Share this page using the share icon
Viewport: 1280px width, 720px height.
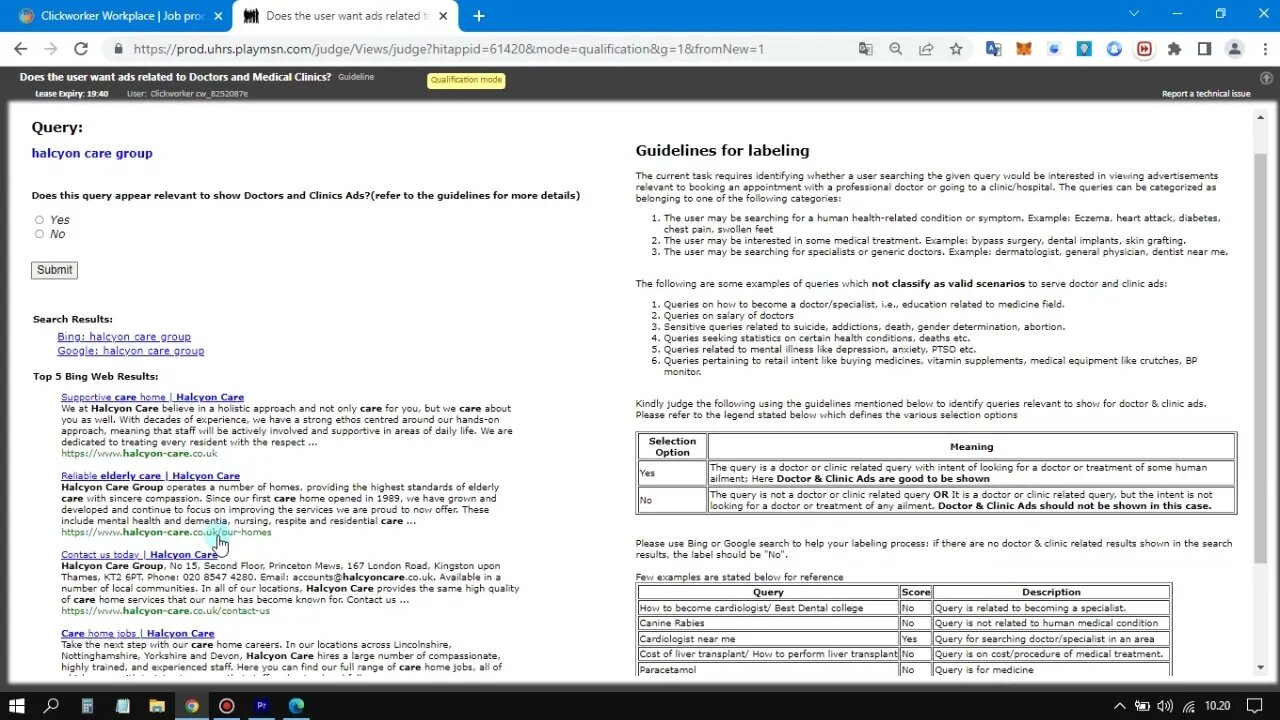coord(926,48)
